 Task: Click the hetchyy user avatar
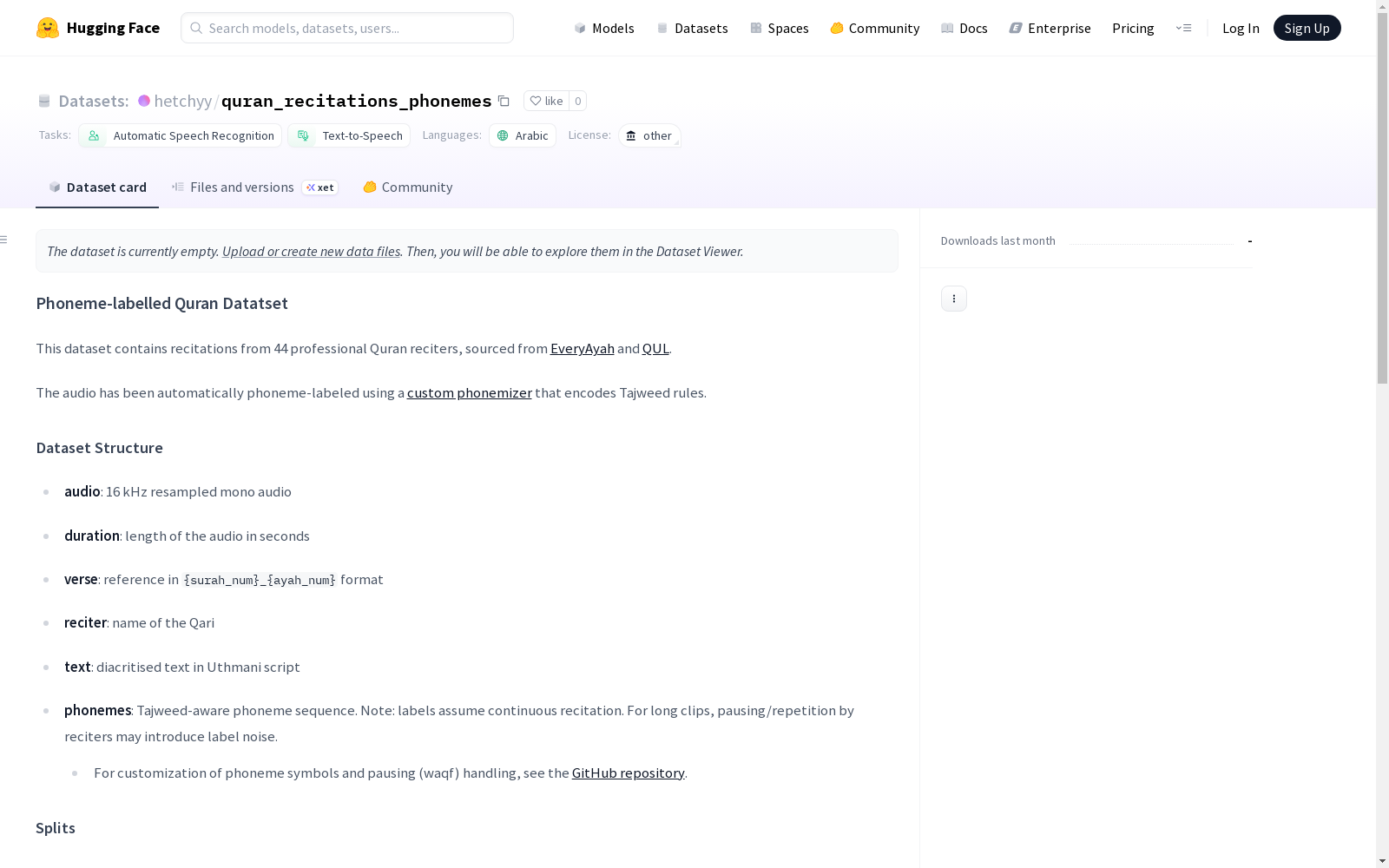(x=144, y=101)
